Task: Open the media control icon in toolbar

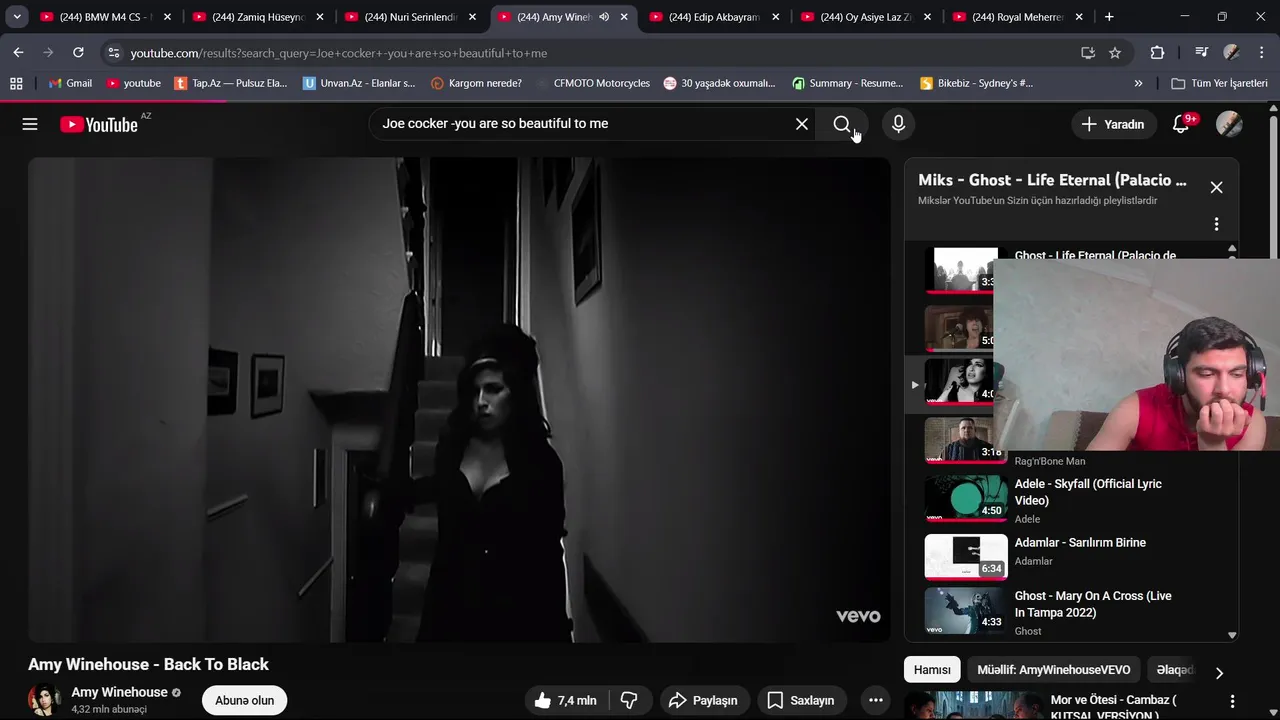Action: pyautogui.click(x=1201, y=53)
